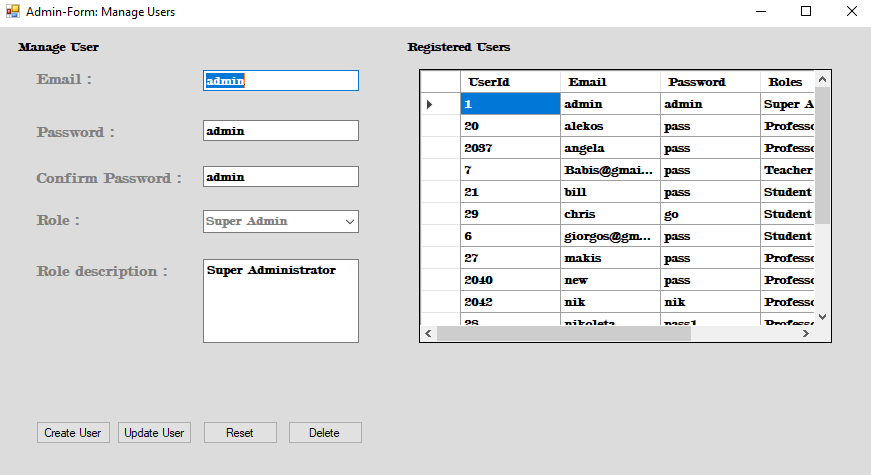Open the Role combo box
The height and width of the screenshot is (475, 871).
click(x=281, y=221)
